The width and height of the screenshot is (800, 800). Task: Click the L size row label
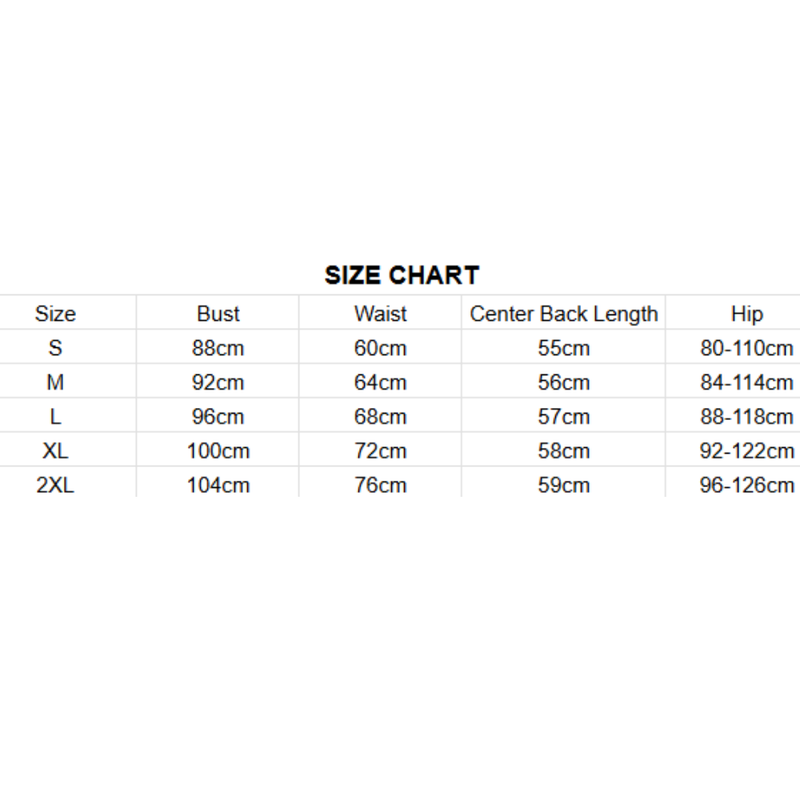pyautogui.click(x=55, y=417)
